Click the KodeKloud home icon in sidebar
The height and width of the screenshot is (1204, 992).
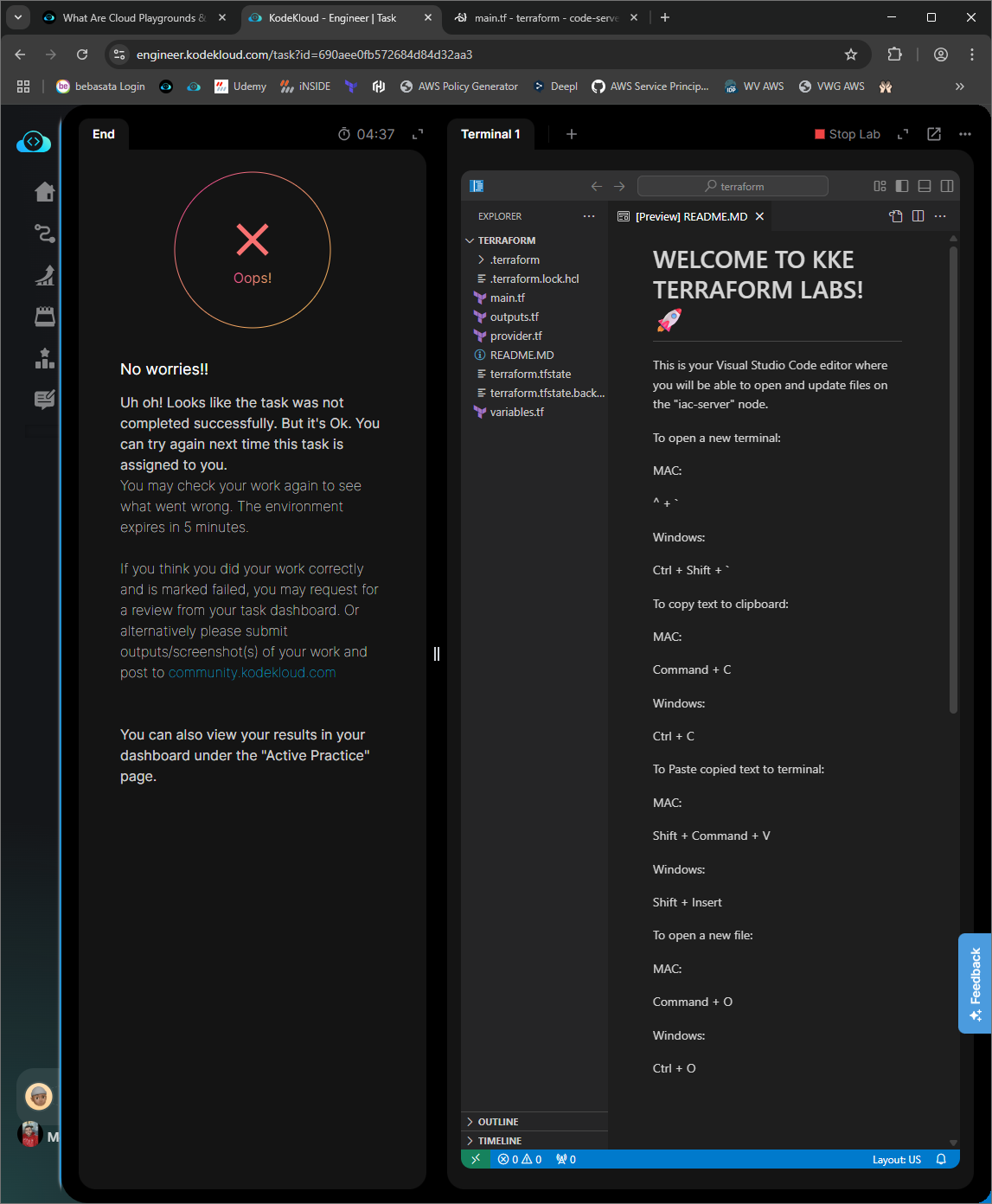[x=45, y=192]
